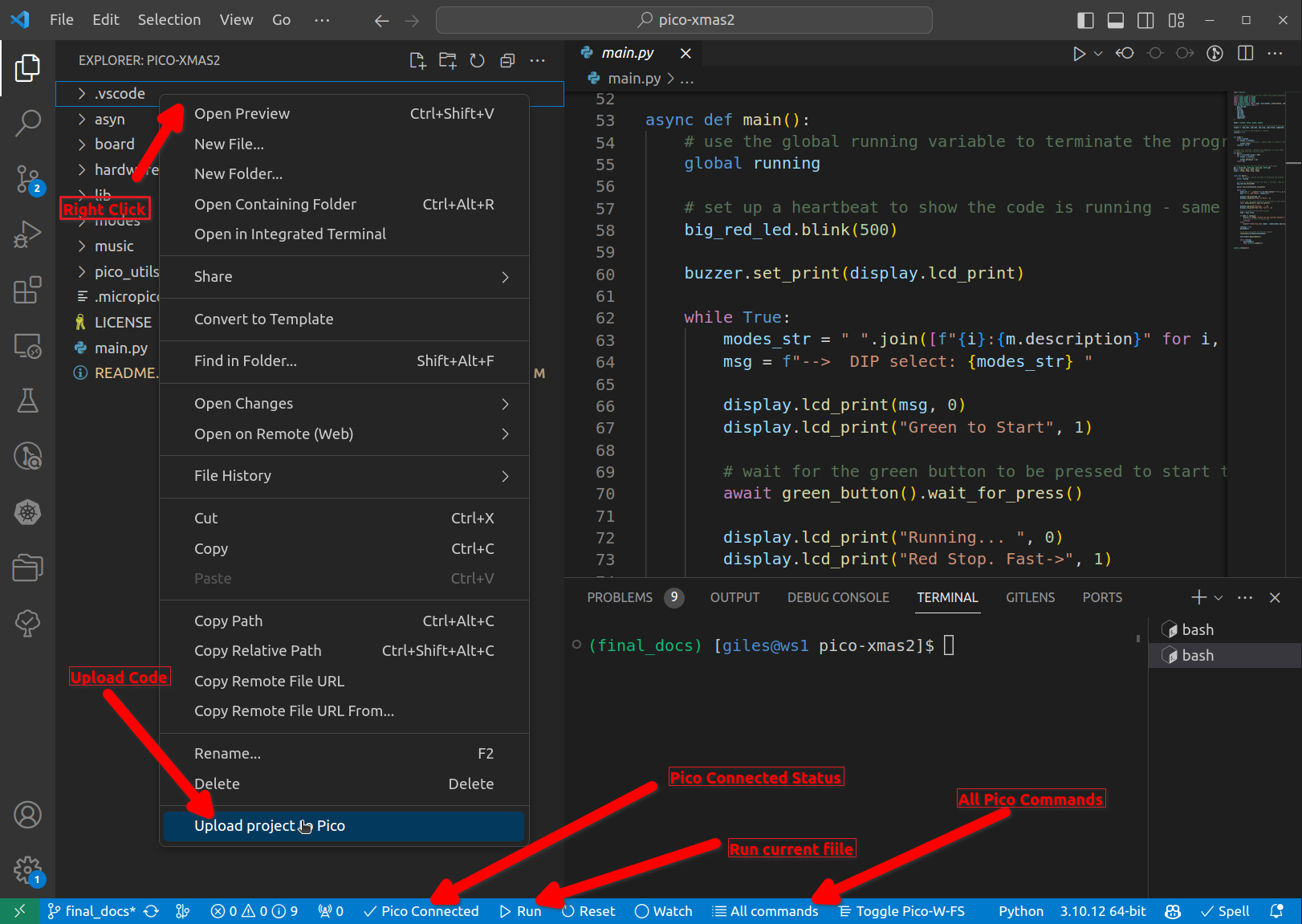Split the editor to the right
Viewport: 1302px width, 924px height.
pos(1245,53)
